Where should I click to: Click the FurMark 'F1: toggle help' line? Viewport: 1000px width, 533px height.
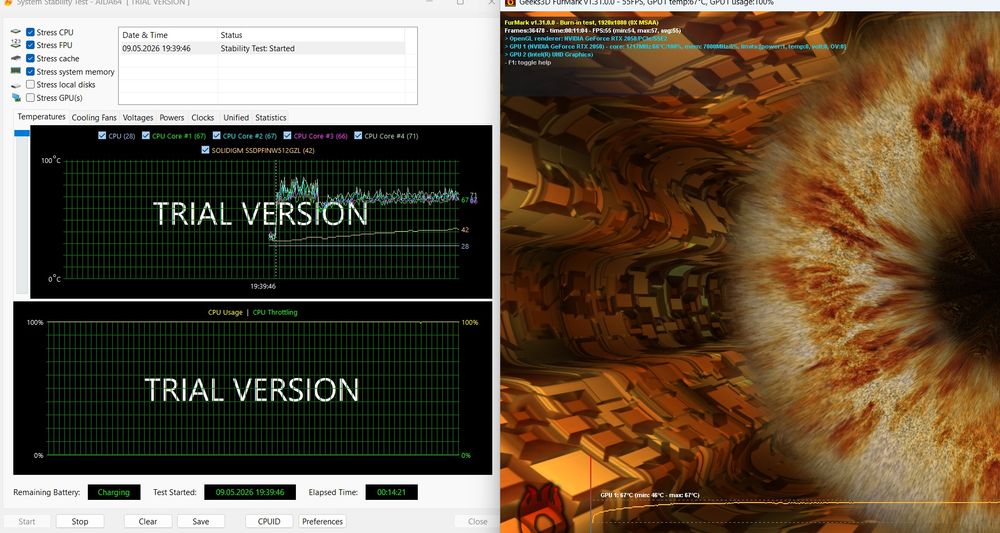[x=528, y=62]
